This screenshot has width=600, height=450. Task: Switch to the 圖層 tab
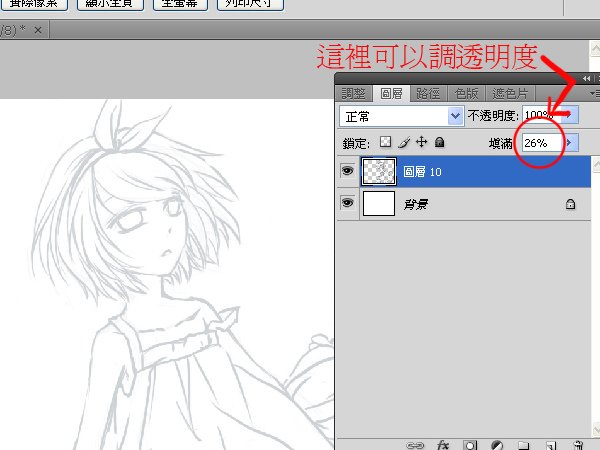click(x=391, y=93)
